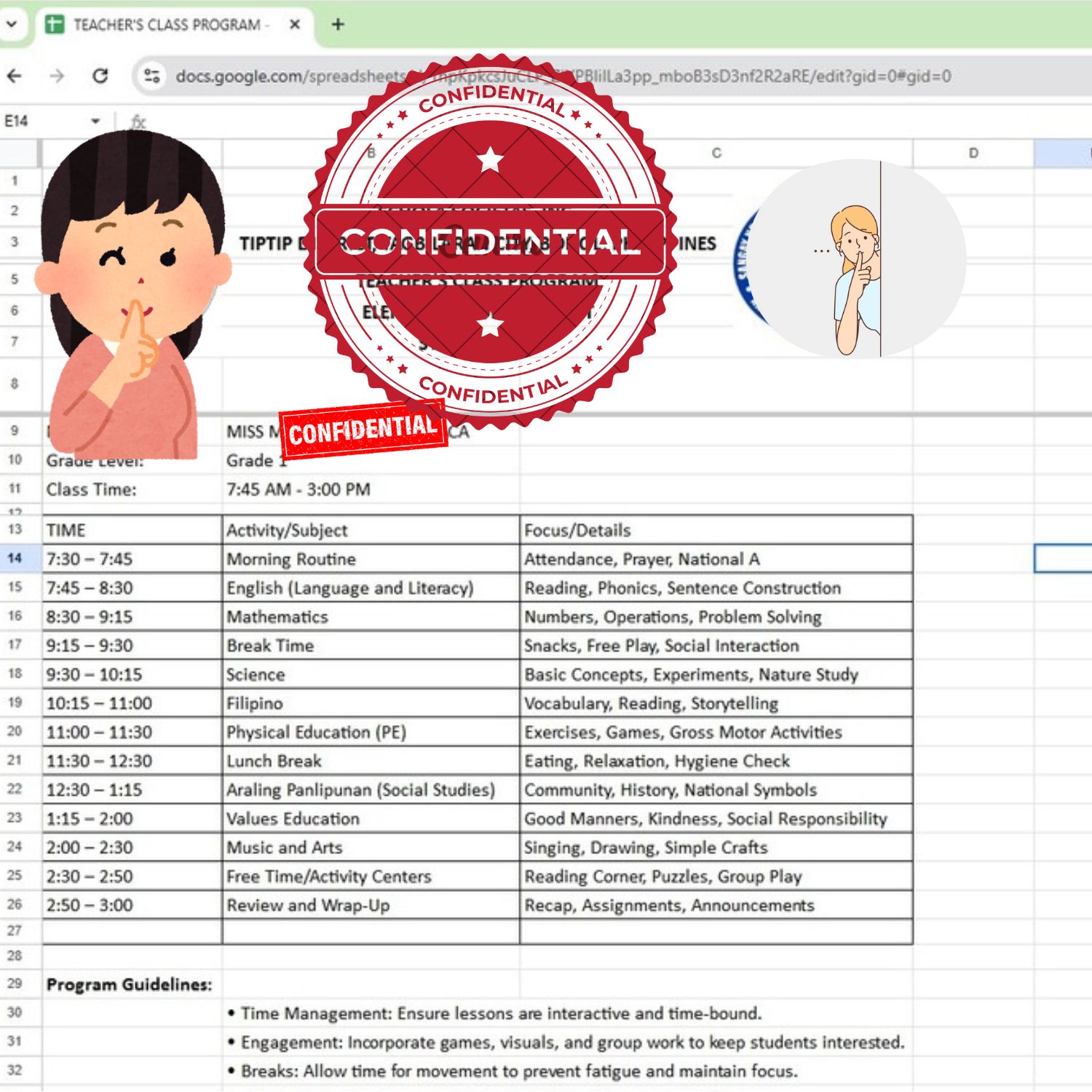Screen dimensions: 1092x1092
Task: Go back to the previous page
Action: (15, 76)
